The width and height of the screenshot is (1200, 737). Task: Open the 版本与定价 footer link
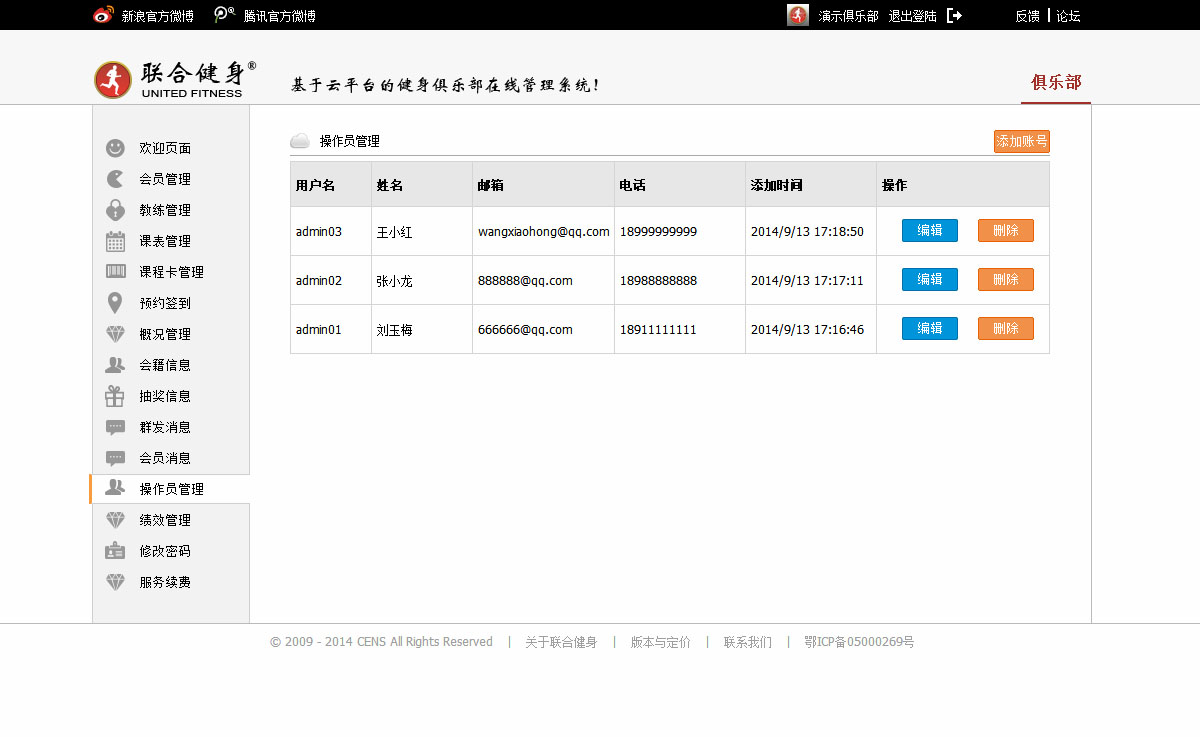tap(660, 642)
